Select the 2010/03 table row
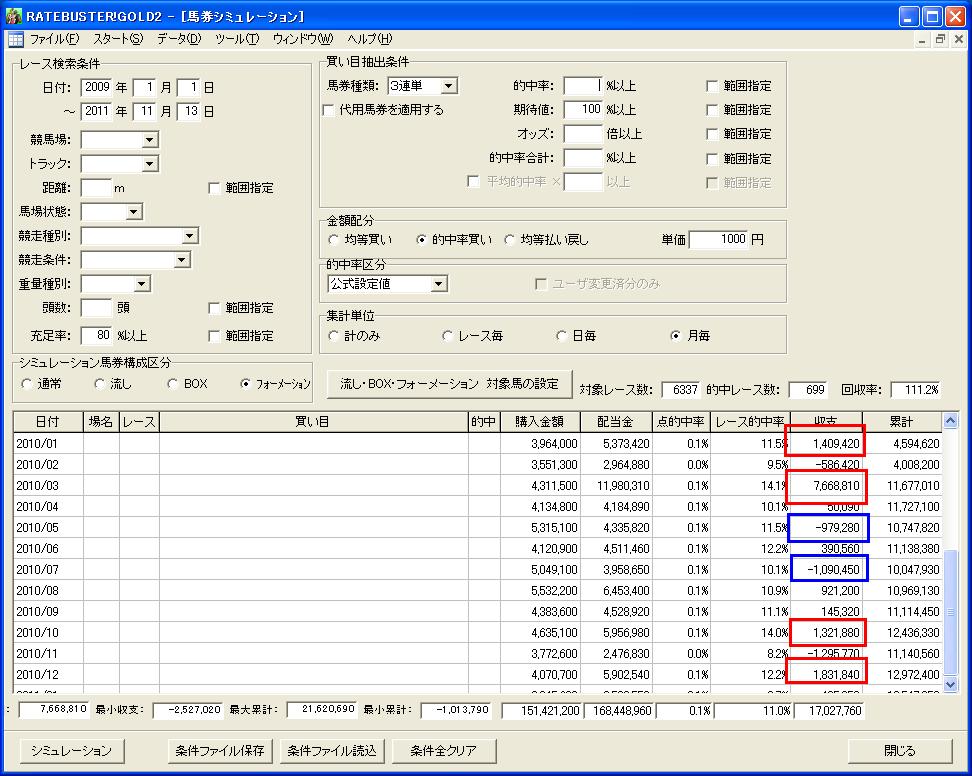This screenshot has width=972, height=776. coord(477,486)
